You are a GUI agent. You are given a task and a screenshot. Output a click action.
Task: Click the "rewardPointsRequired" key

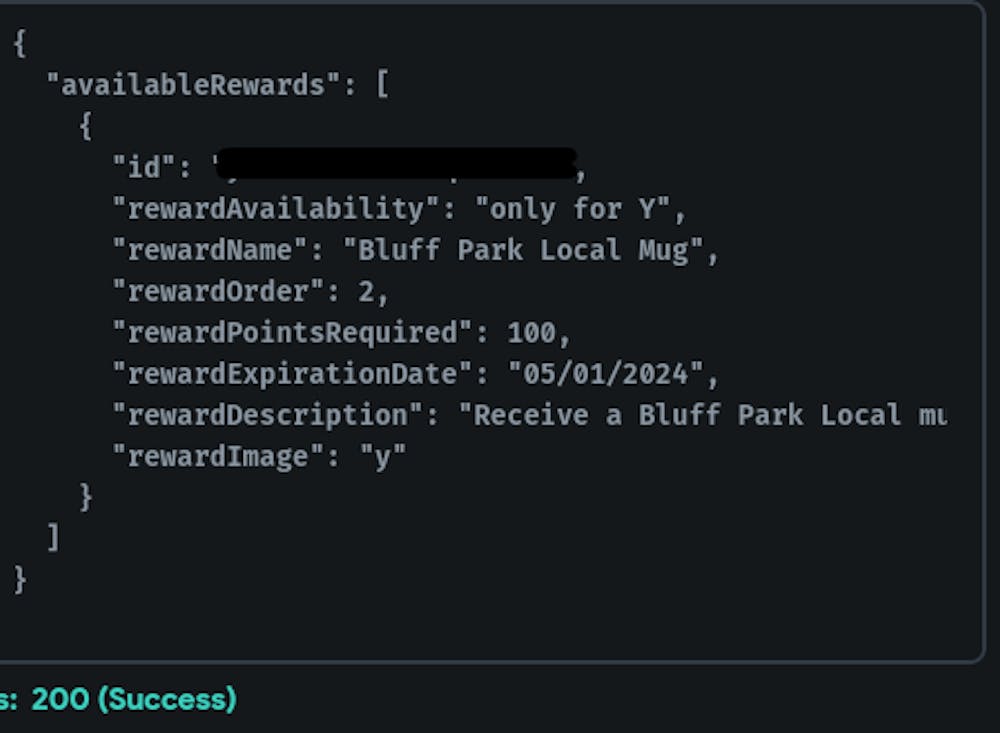[x=292, y=332]
